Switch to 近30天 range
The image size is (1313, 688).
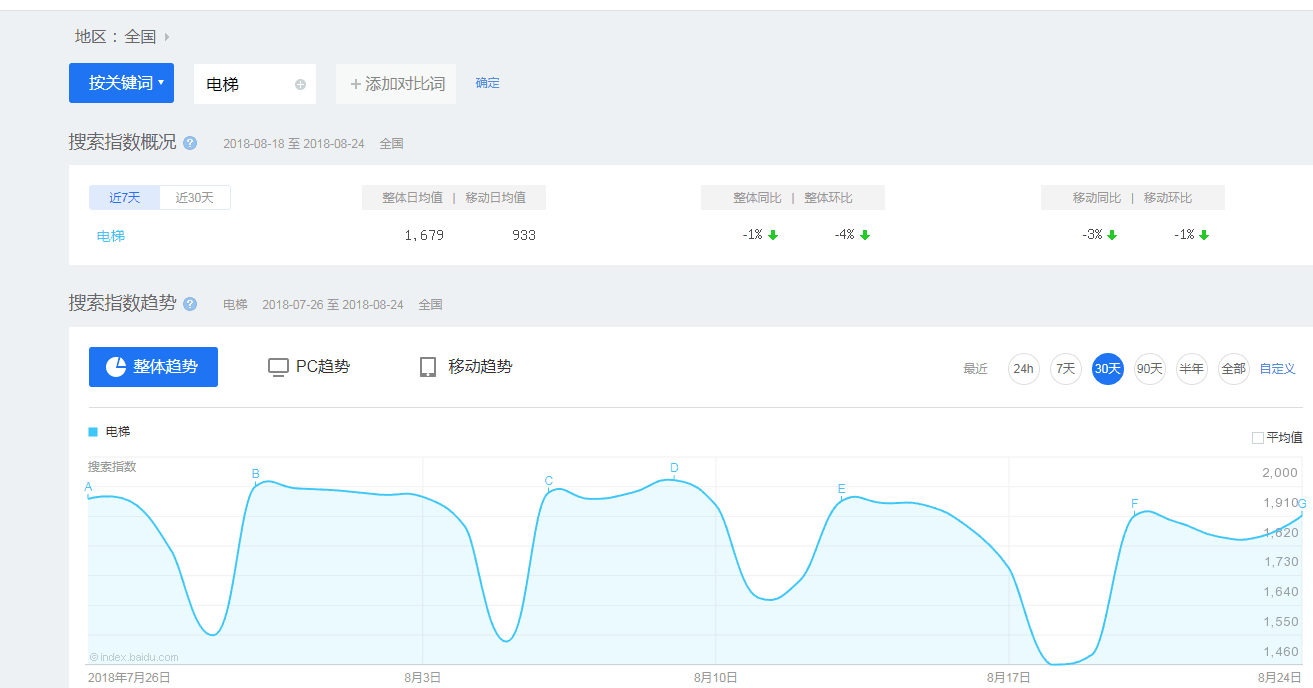[x=195, y=198]
